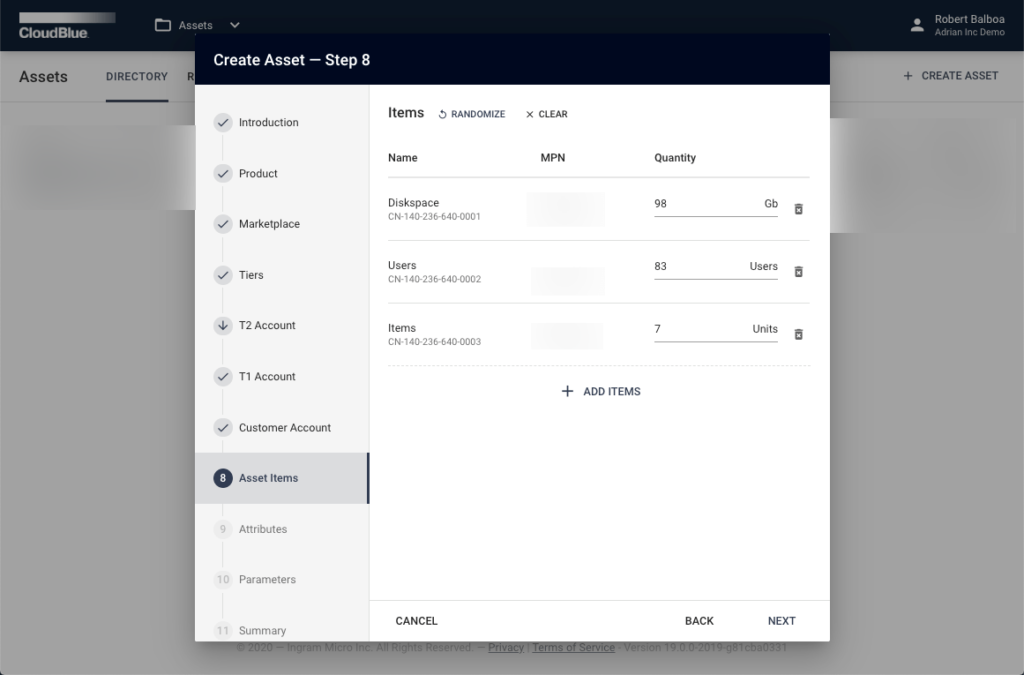This screenshot has height=675, width=1024.
Task: Click the plus icon beside Add Items
Action: pyautogui.click(x=568, y=391)
